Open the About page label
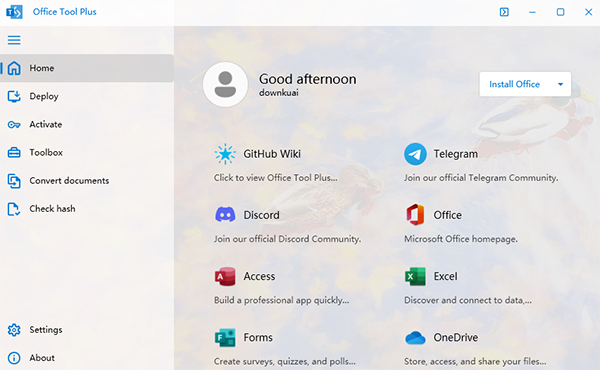The width and height of the screenshot is (600, 370). coord(42,358)
